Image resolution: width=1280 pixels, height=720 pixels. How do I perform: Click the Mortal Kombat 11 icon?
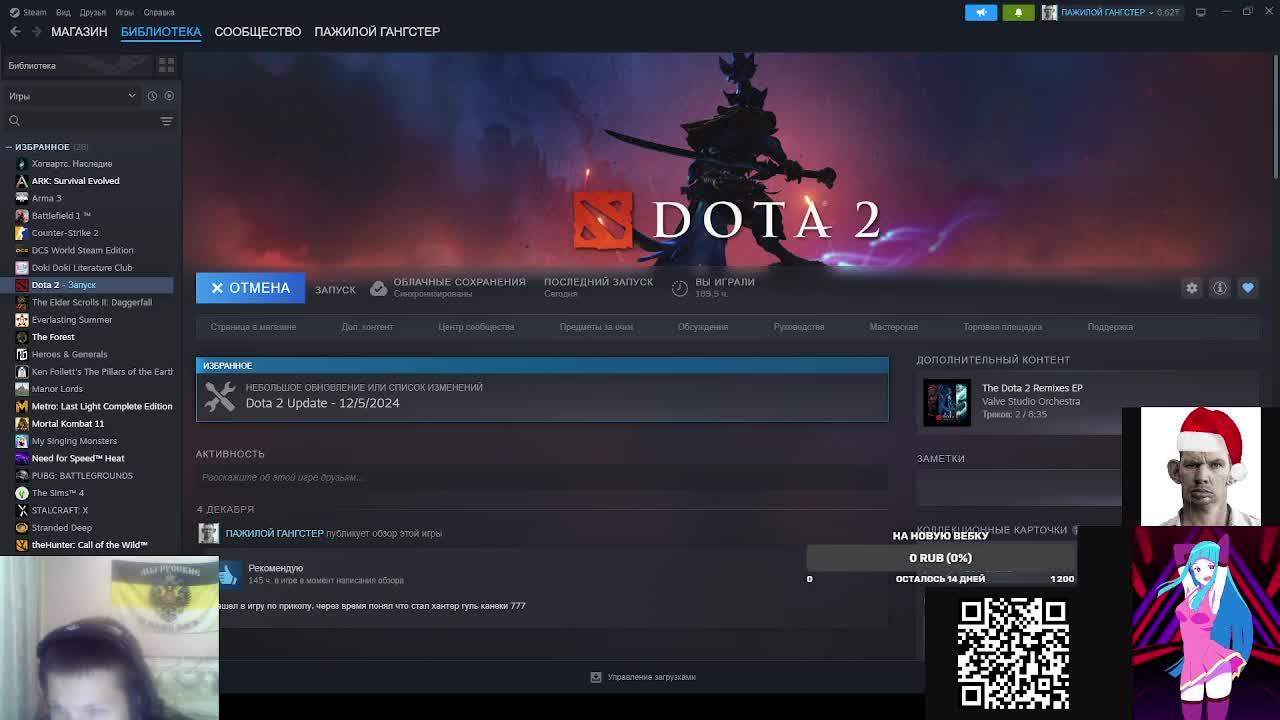[21, 424]
